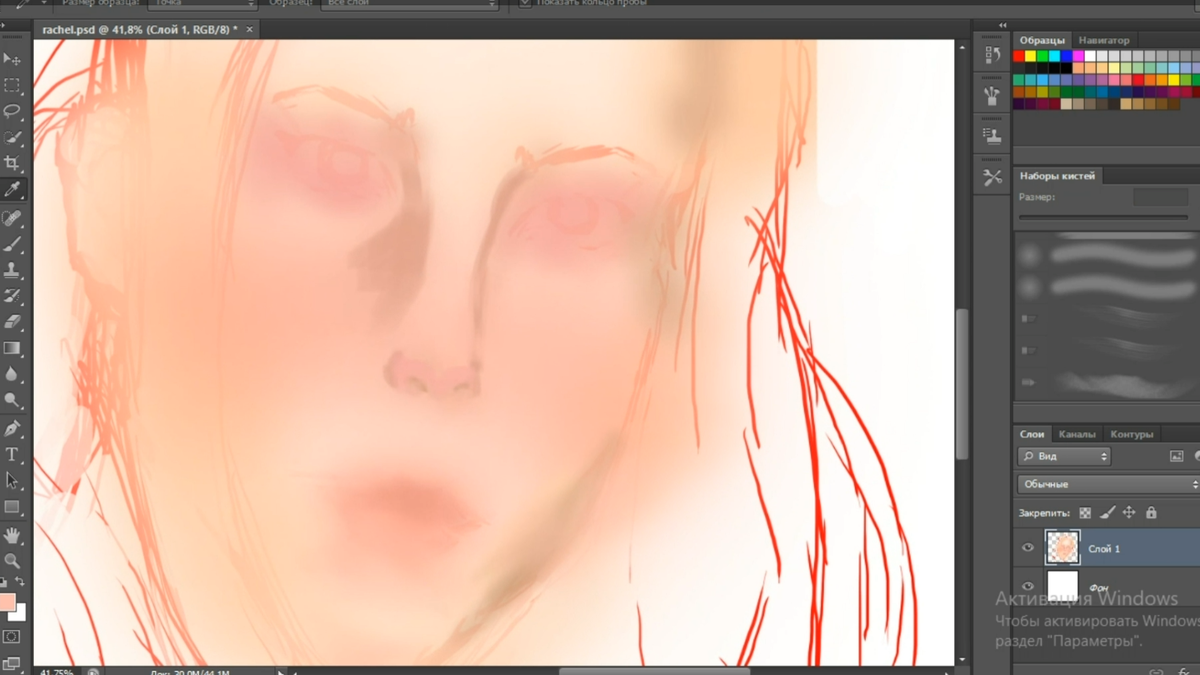Click the brush Размер value field
1200x675 pixels.
tap(1160, 198)
